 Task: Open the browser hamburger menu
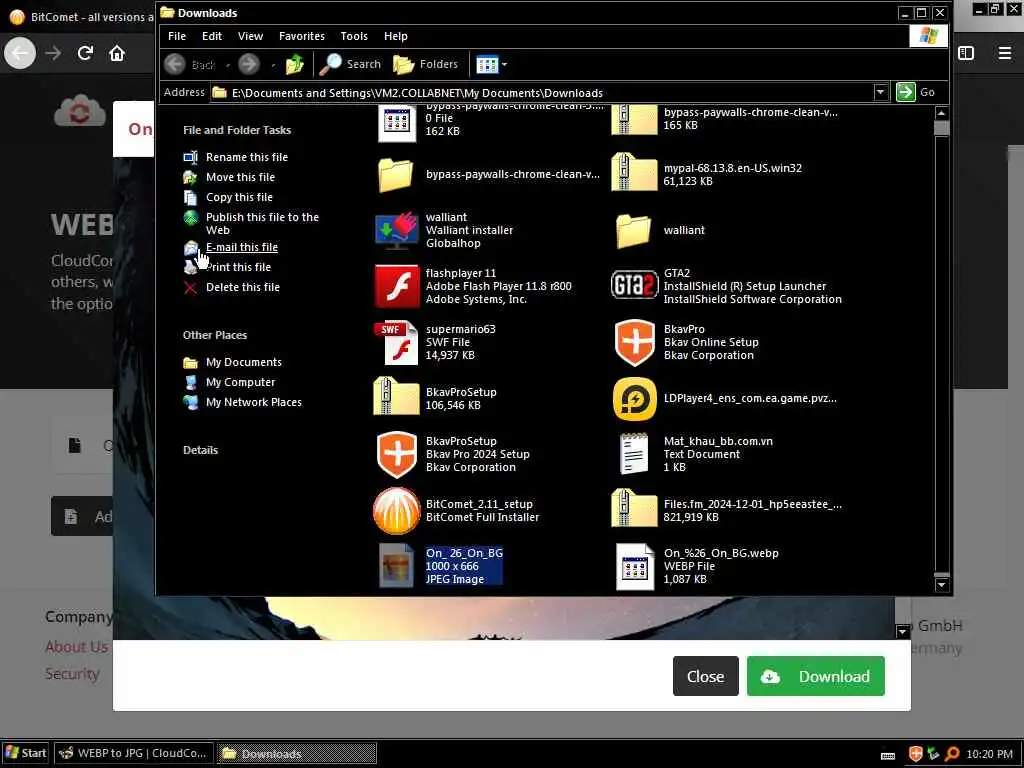[x=1004, y=53]
